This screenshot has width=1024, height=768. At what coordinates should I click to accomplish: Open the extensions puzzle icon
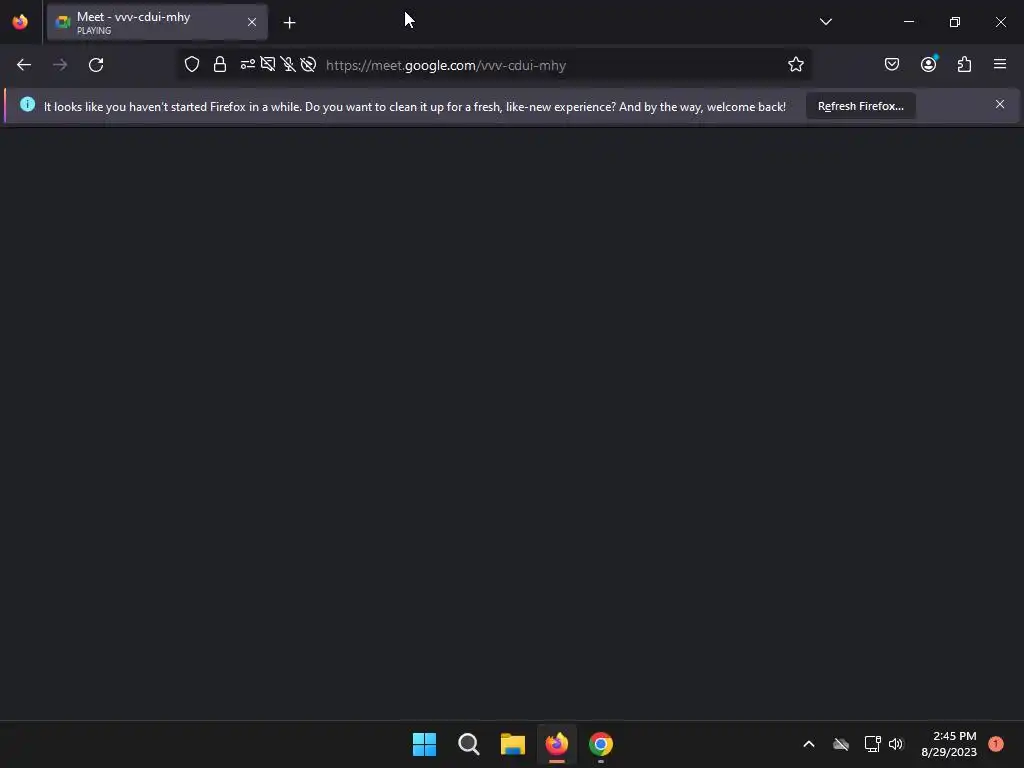coord(964,64)
